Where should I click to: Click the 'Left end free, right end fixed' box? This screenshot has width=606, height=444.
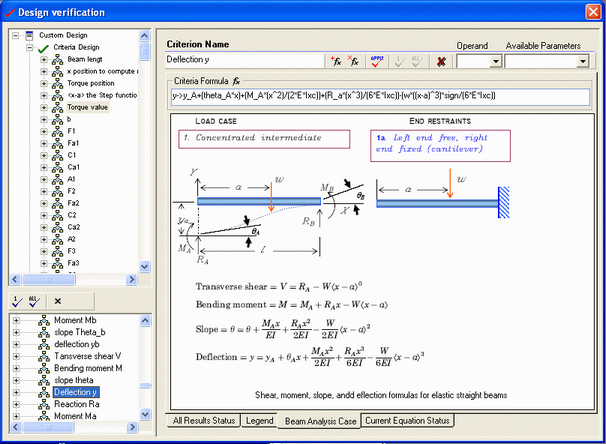coord(440,146)
